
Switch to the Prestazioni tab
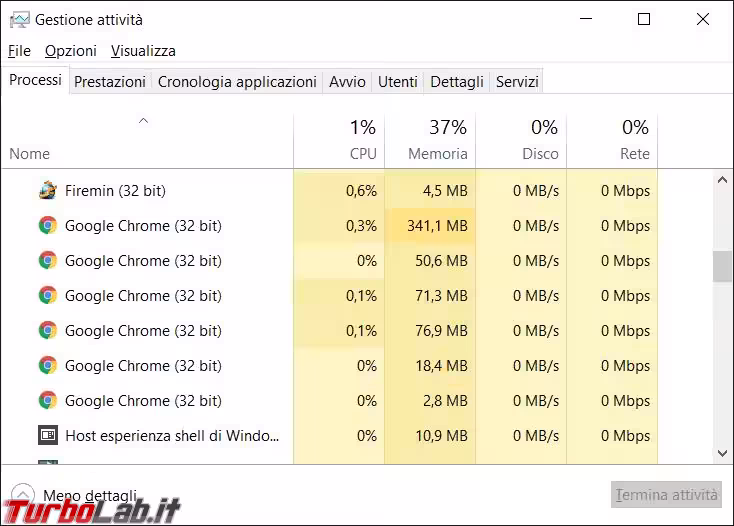pos(110,82)
